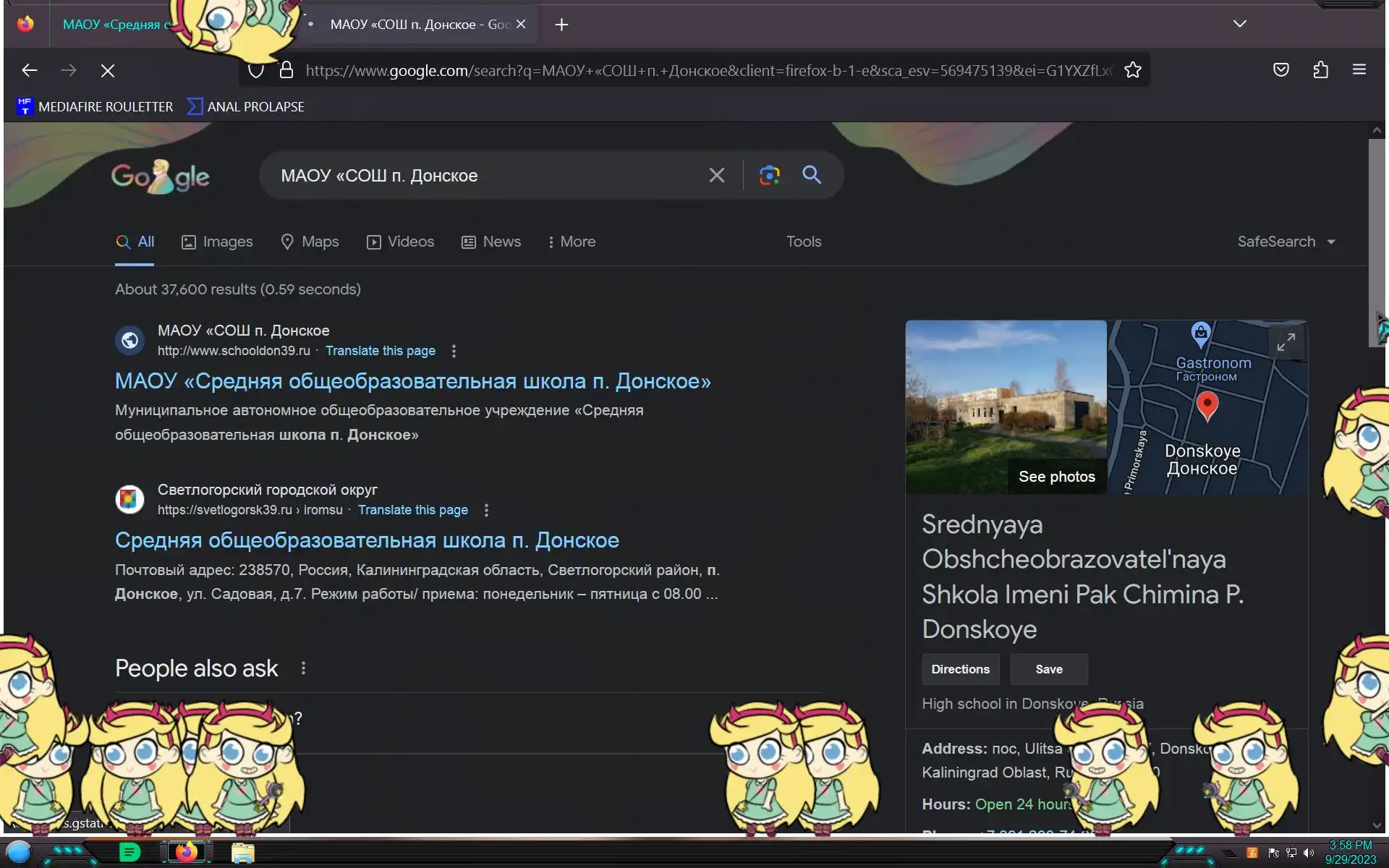The width and height of the screenshot is (1389, 868).
Task: Bookmark this page with star icon
Action: tap(1132, 70)
